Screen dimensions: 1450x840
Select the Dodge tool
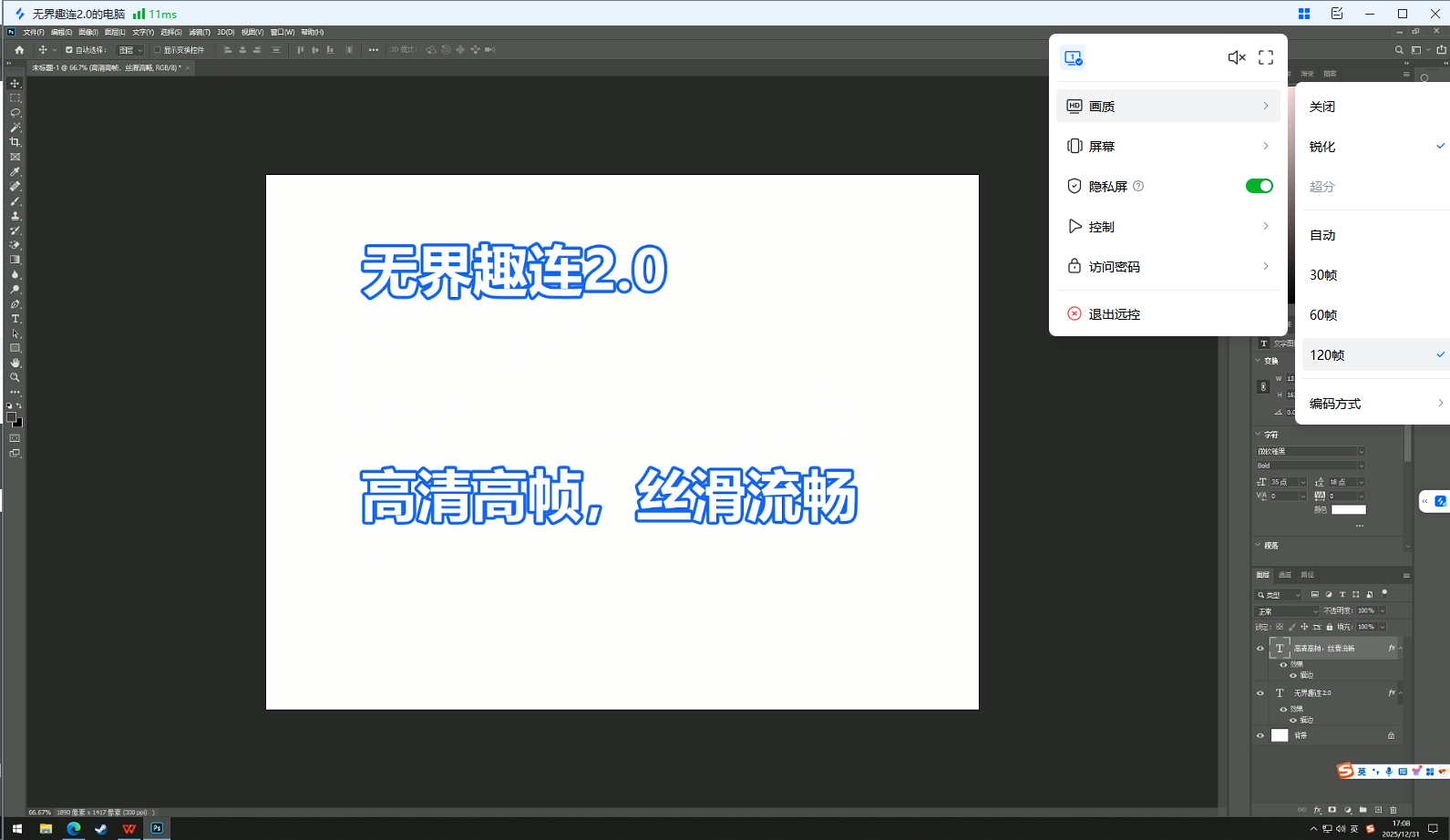(15, 290)
